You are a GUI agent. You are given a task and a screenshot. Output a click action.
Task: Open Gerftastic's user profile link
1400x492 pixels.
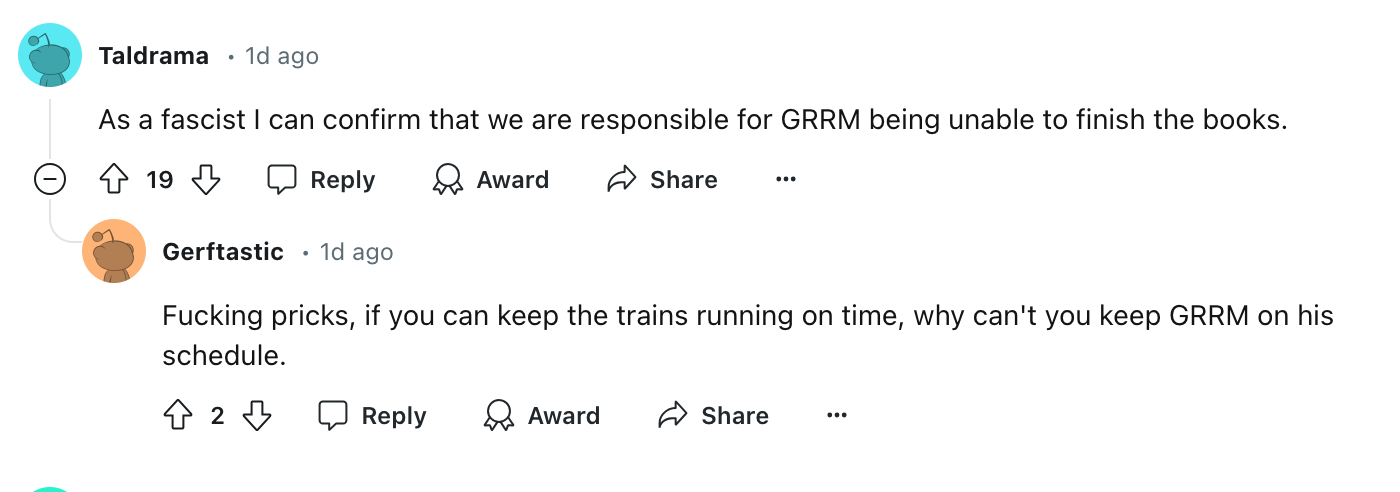(x=223, y=252)
